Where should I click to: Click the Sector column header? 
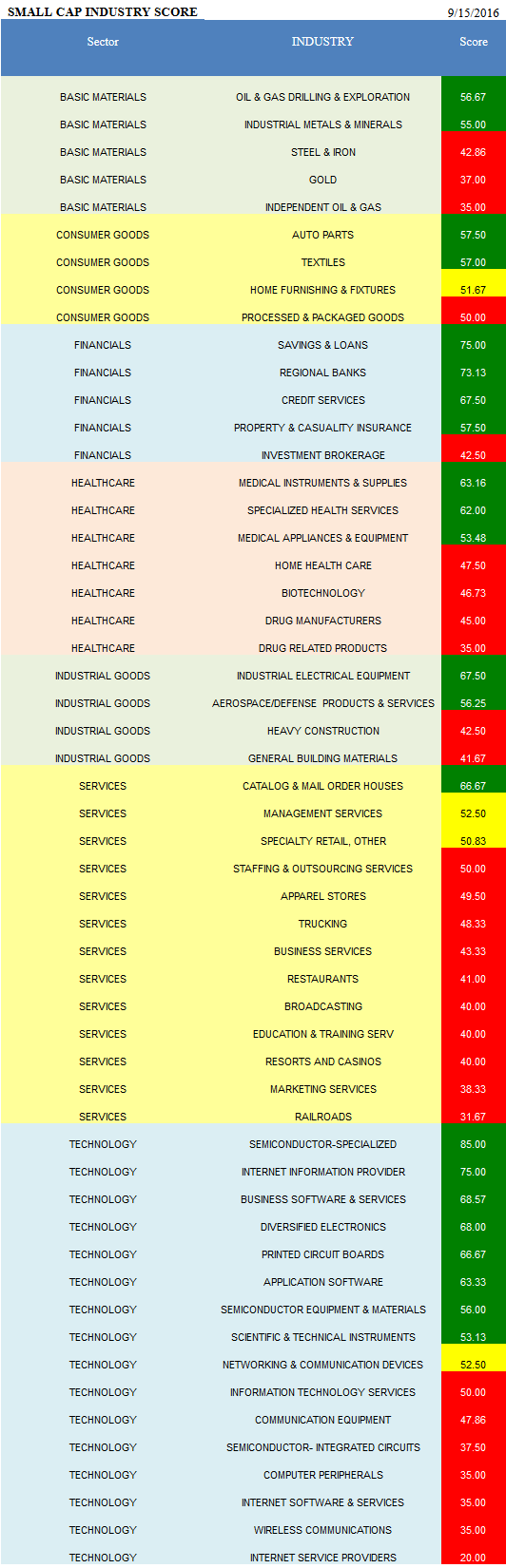(x=103, y=42)
